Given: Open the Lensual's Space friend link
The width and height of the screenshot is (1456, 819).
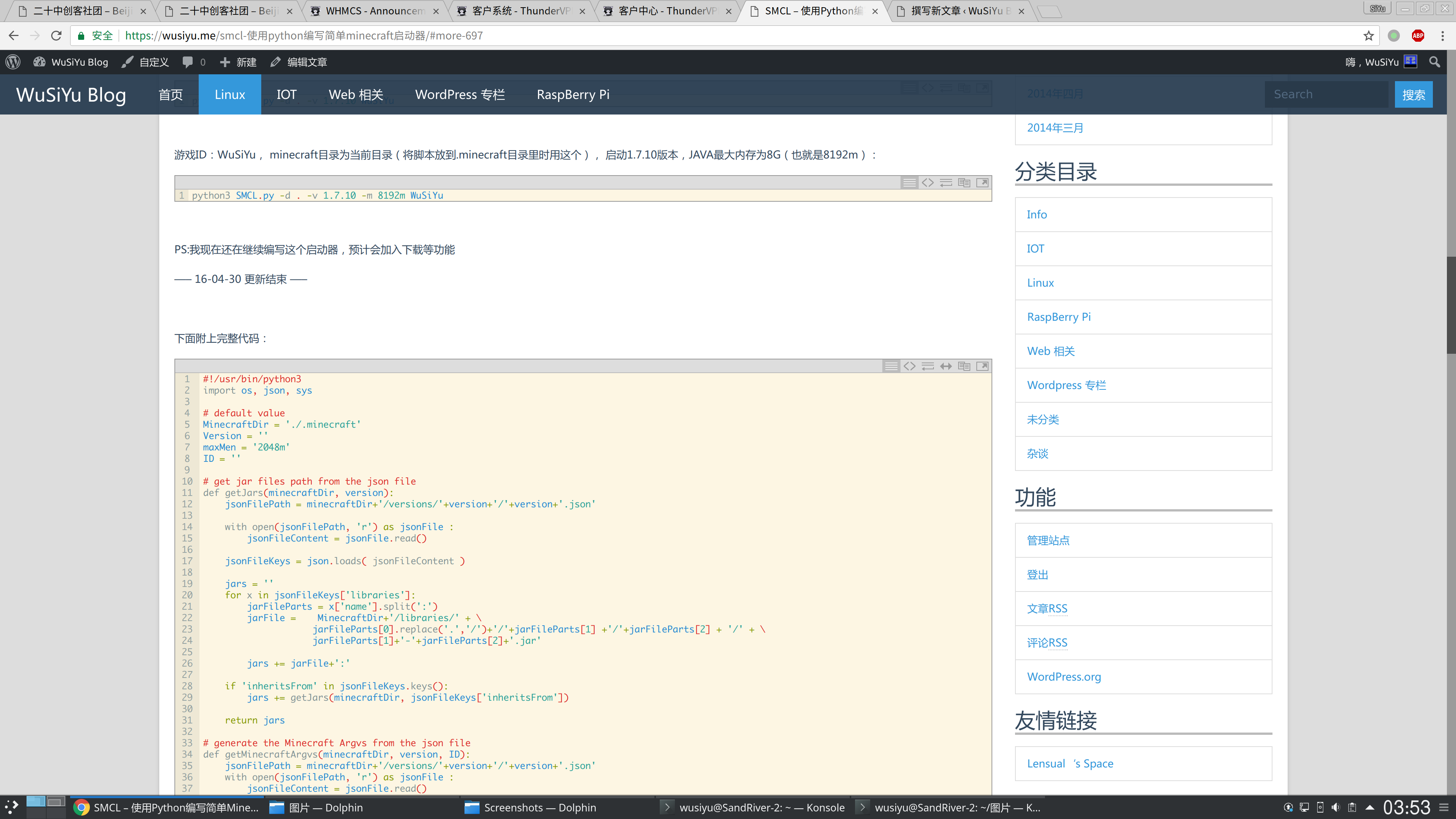Looking at the screenshot, I should pos(1069,764).
